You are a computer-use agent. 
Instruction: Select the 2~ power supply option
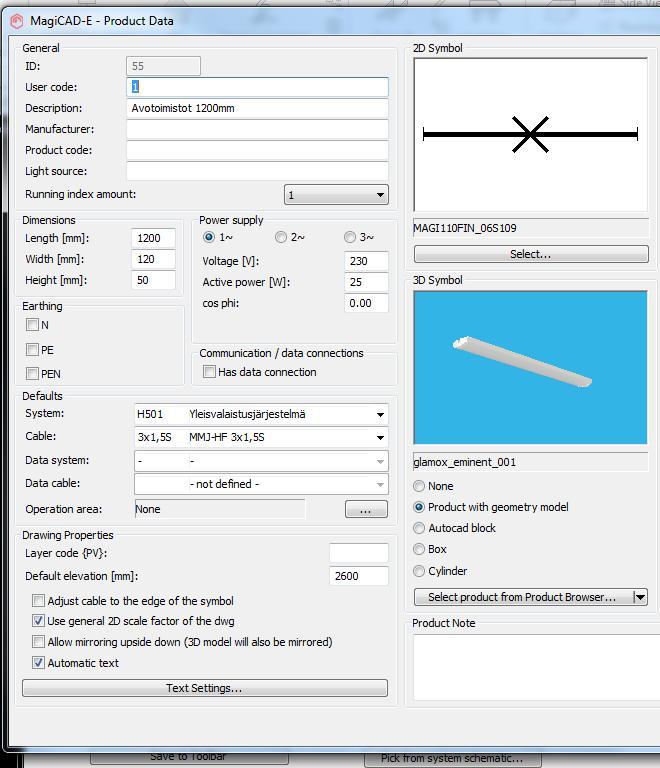point(281,237)
